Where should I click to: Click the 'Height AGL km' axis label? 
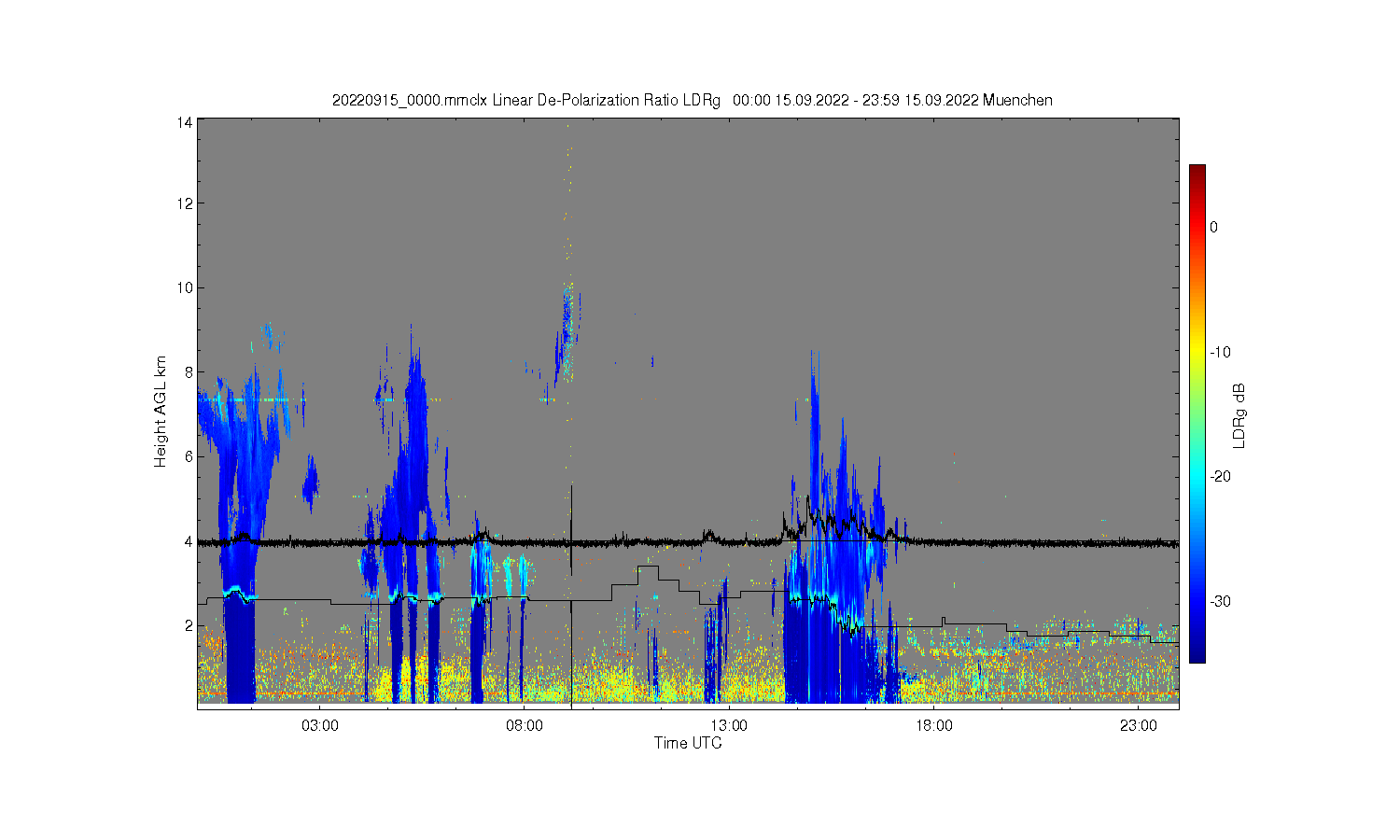pos(161,412)
